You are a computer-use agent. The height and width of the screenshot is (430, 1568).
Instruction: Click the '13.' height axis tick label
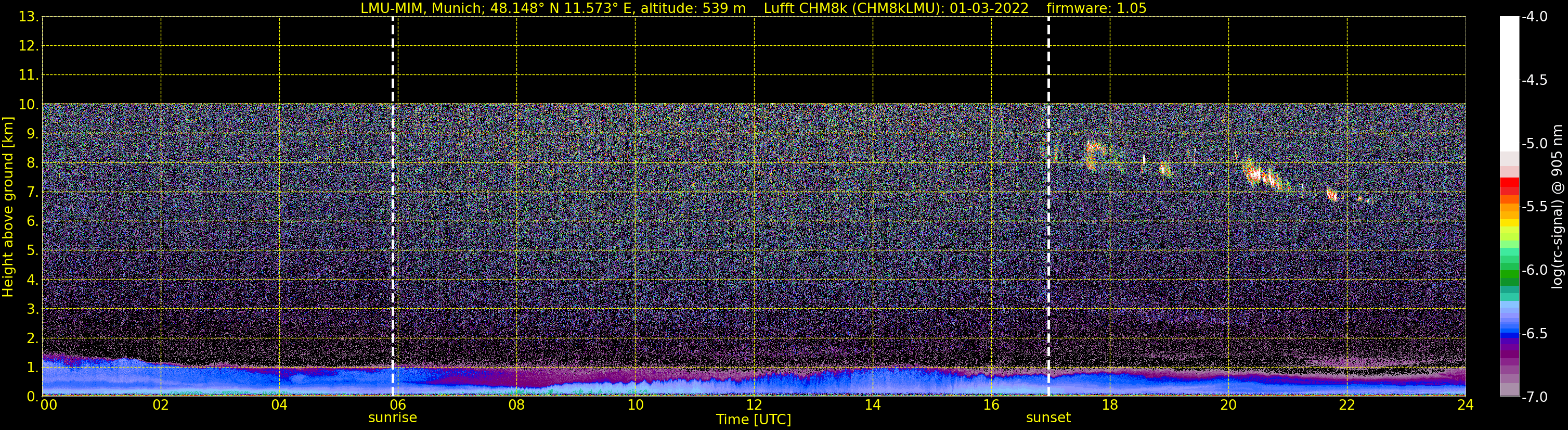tap(29, 17)
